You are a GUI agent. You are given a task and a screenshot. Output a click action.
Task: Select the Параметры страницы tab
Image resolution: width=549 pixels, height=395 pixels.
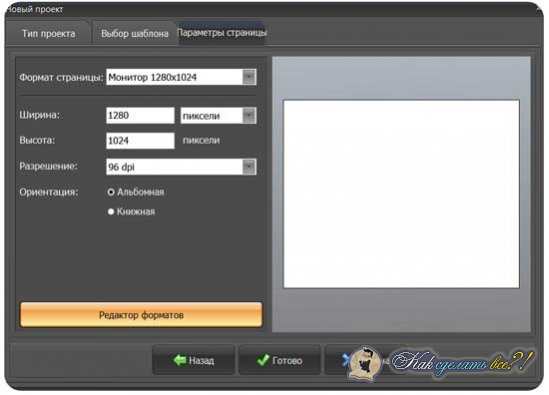pos(222,33)
